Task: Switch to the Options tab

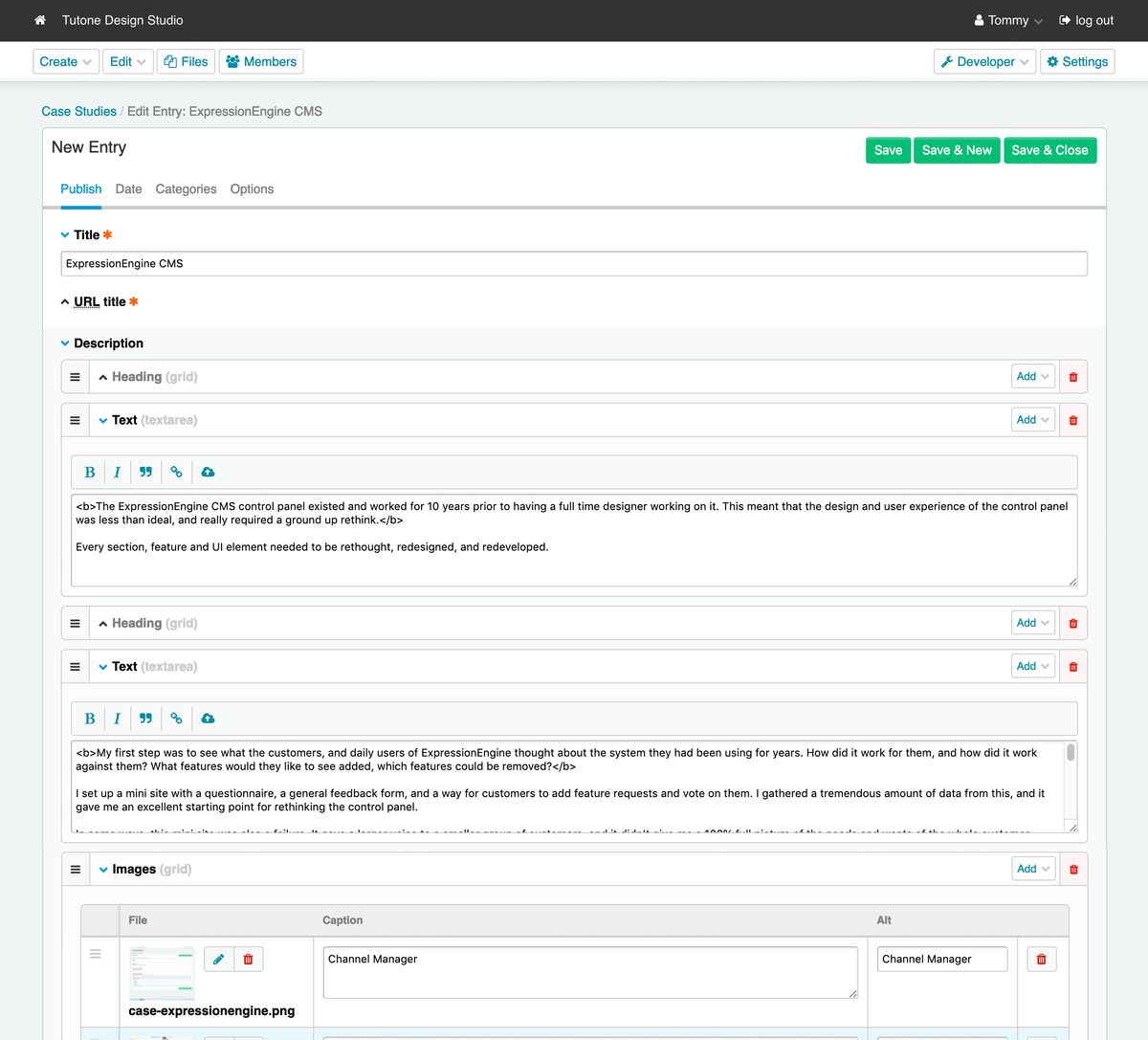Action: (x=252, y=188)
